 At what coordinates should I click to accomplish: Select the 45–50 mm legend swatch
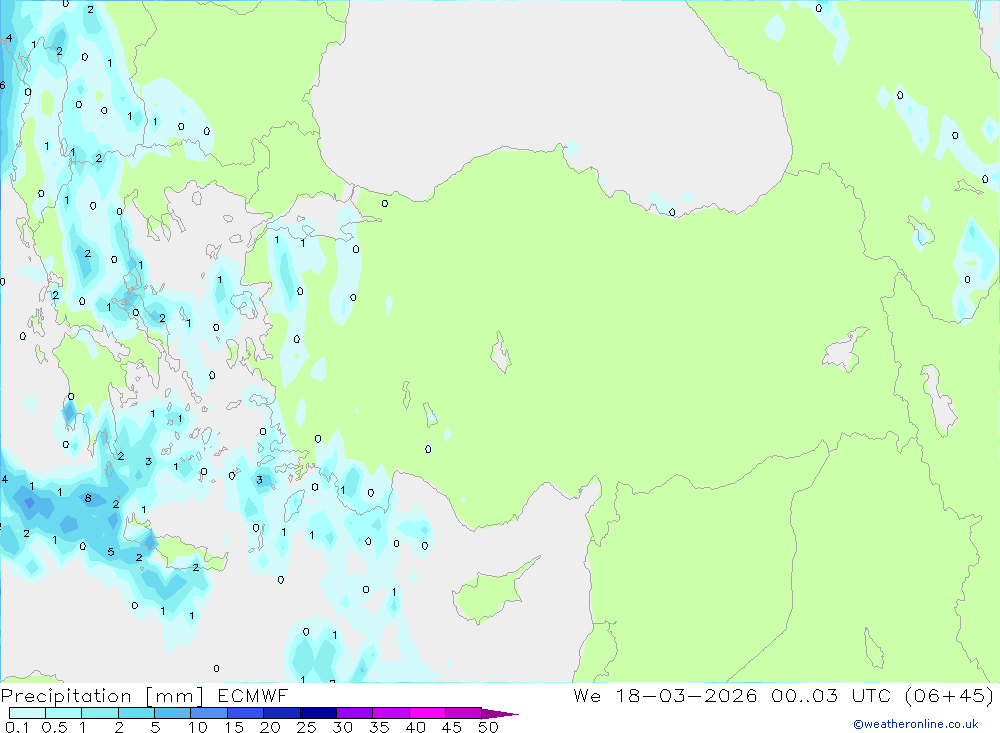point(464,713)
